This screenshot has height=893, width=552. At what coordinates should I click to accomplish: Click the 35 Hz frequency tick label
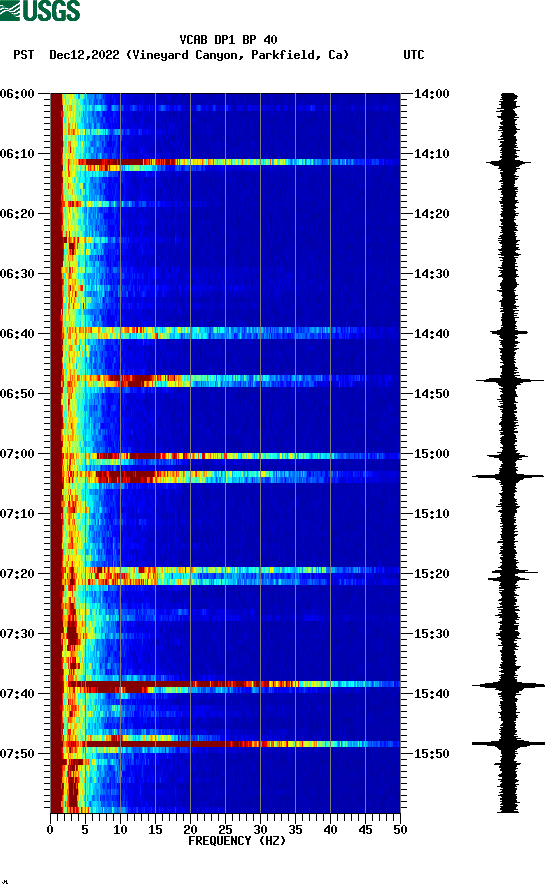(295, 830)
